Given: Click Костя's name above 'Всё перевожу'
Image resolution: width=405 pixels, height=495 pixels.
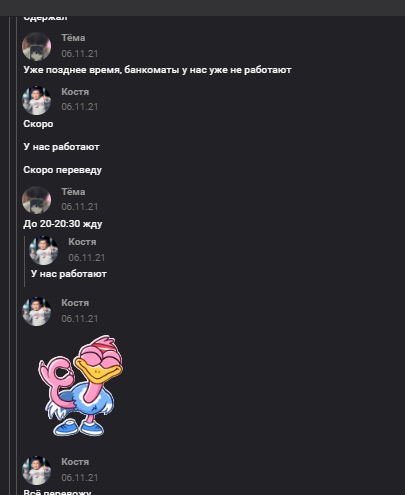Looking at the screenshot, I should coord(75,462).
